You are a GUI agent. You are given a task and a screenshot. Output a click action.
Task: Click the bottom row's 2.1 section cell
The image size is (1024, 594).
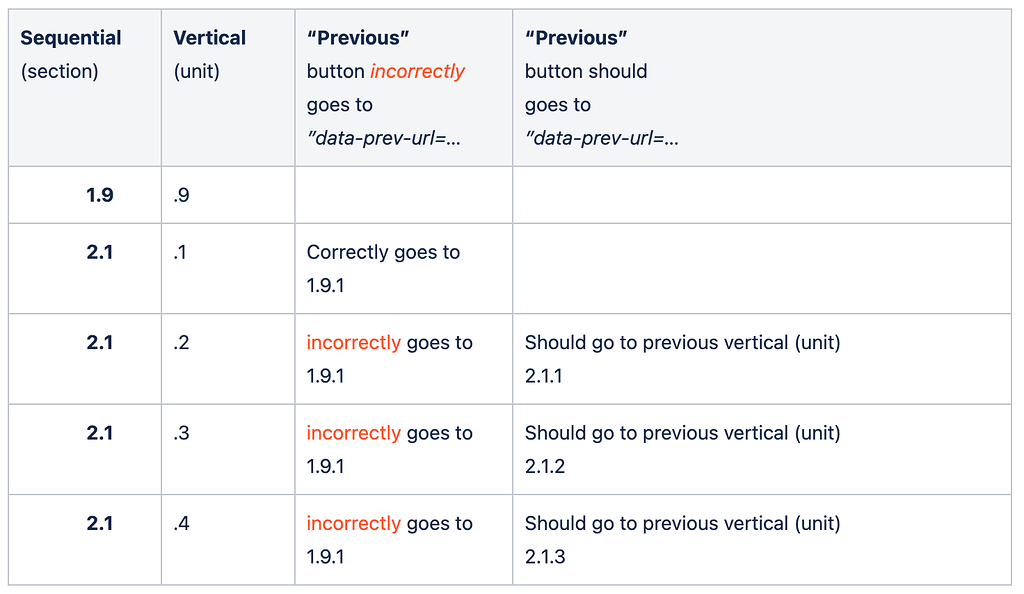pos(99,523)
